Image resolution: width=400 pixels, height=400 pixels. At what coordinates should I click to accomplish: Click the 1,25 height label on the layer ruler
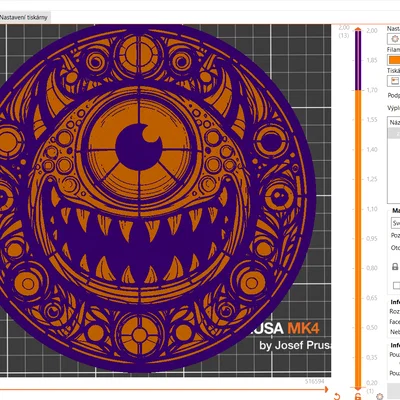coord(372,179)
